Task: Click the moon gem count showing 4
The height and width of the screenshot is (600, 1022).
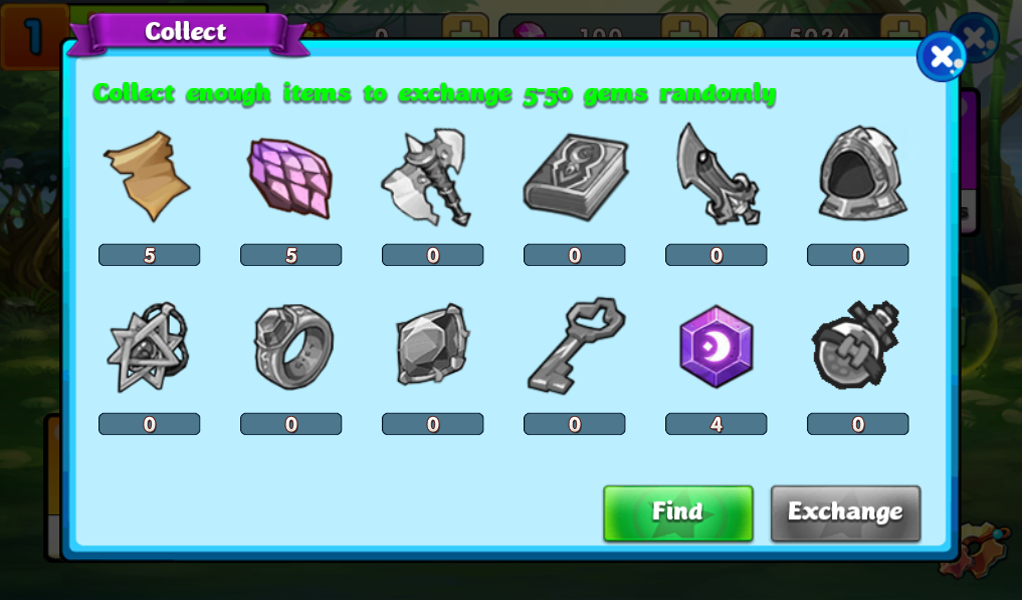Action: tap(716, 424)
